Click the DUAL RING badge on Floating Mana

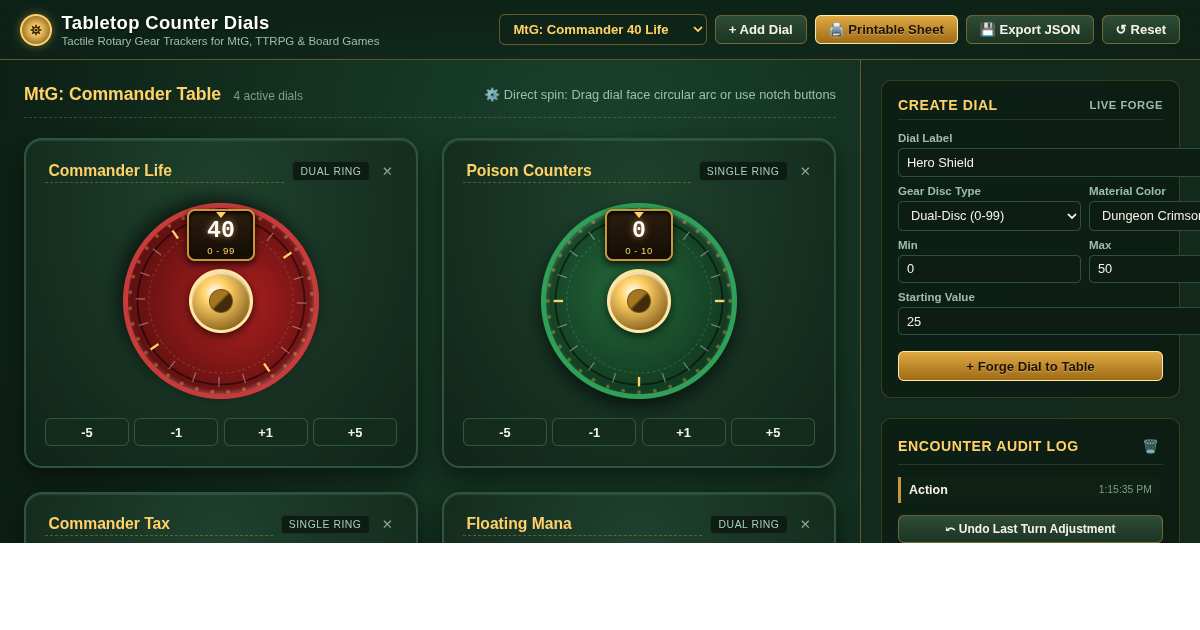(749, 524)
